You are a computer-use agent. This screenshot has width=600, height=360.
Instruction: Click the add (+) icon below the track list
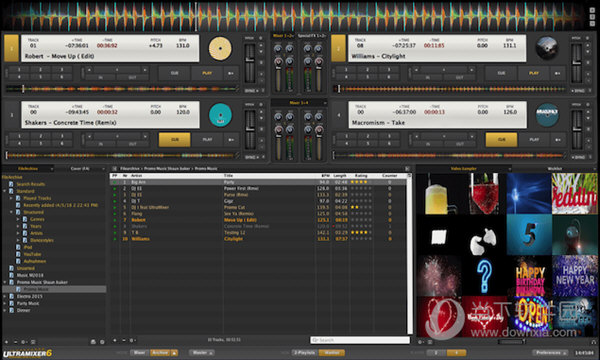pos(114,340)
